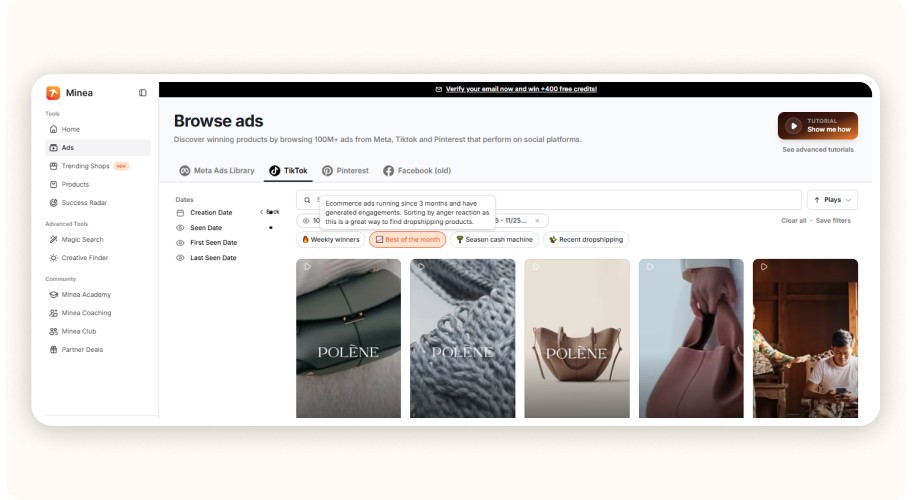Open See advanced tutorials link
The height and width of the screenshot is (500, 912).
pyautogui.click(x=818, y=150)
